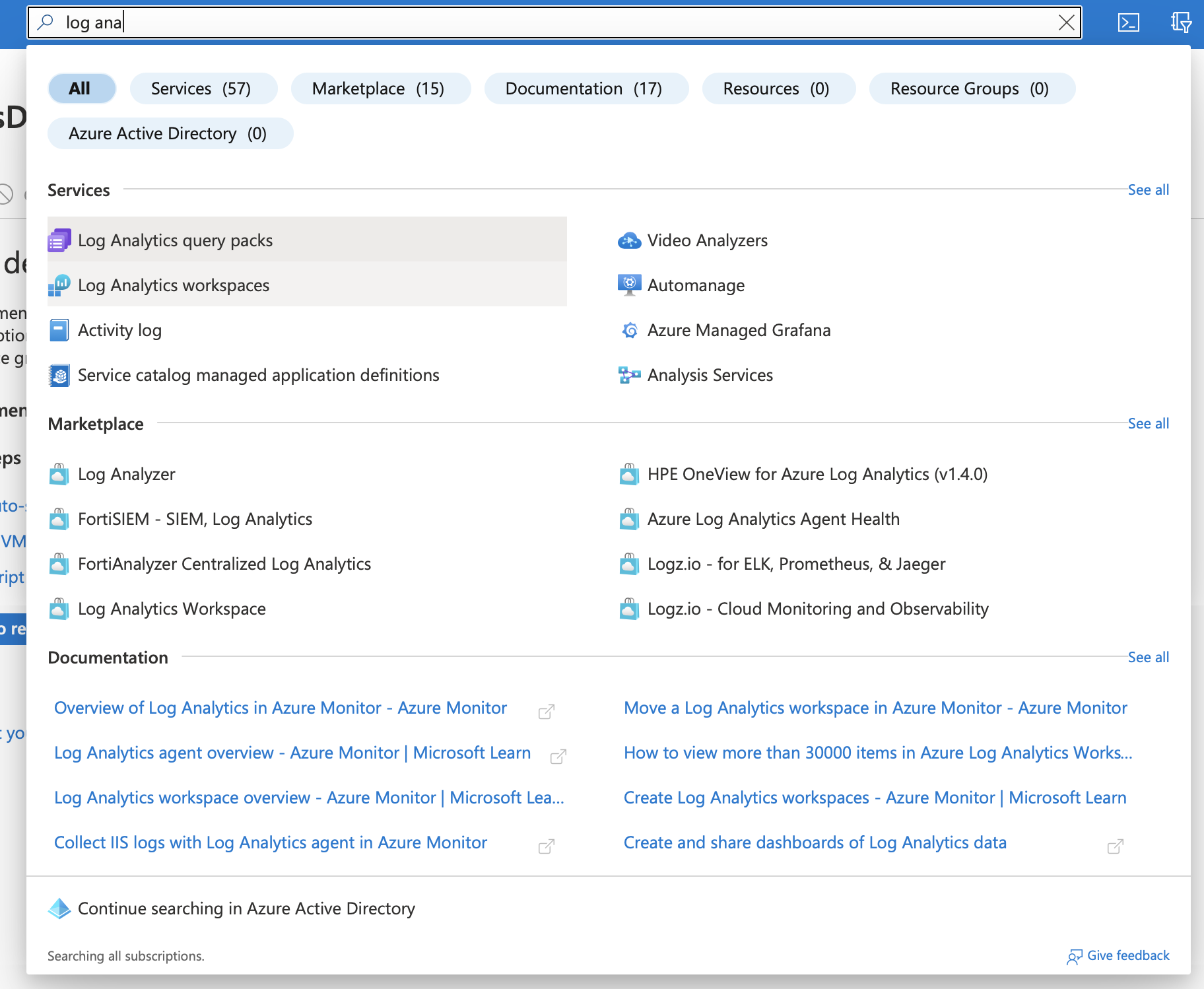
Task: Click external link icon beside Overview of Log Analytics
Action: [547, 712]
